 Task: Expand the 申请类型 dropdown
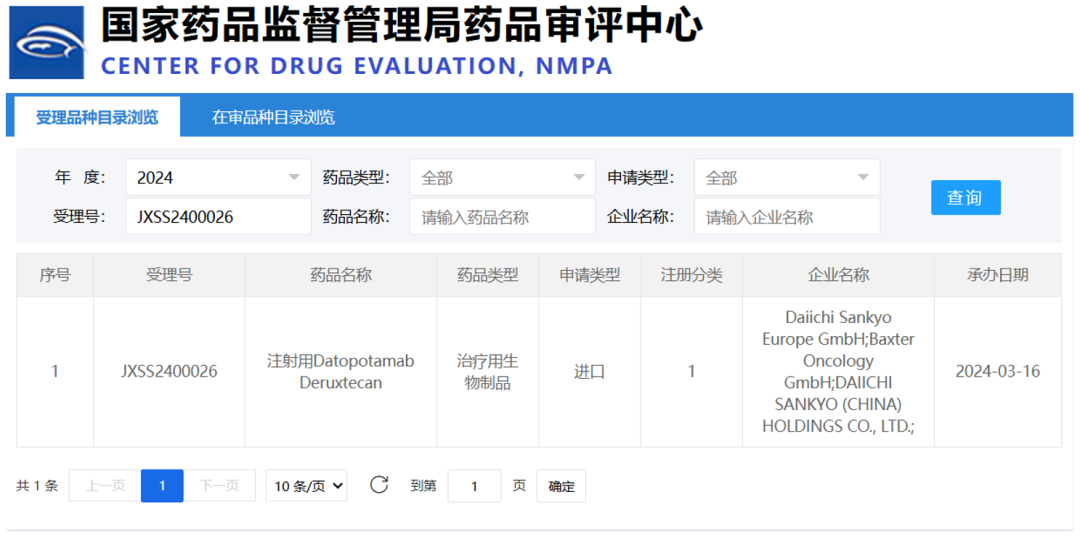[787, 178]
